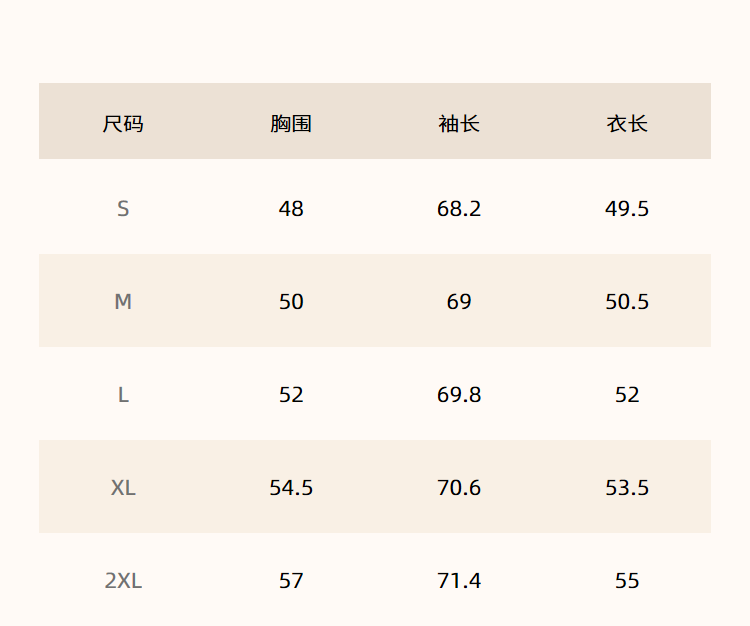Select sleeve length value 69.8
This screenshot has width=750, height=626.
[x=459, y=395]
